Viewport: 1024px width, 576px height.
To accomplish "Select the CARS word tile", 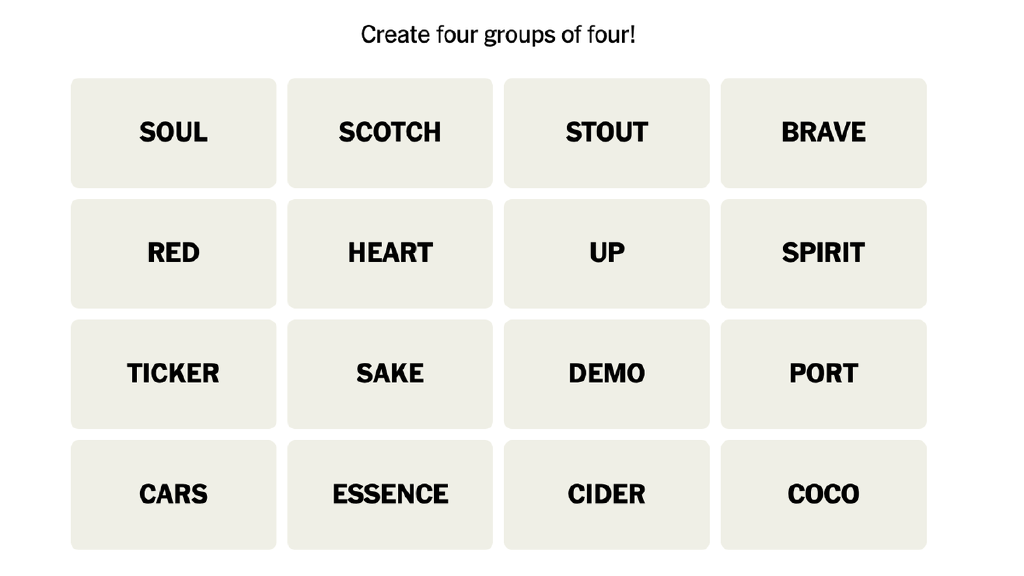I will 173,494.
